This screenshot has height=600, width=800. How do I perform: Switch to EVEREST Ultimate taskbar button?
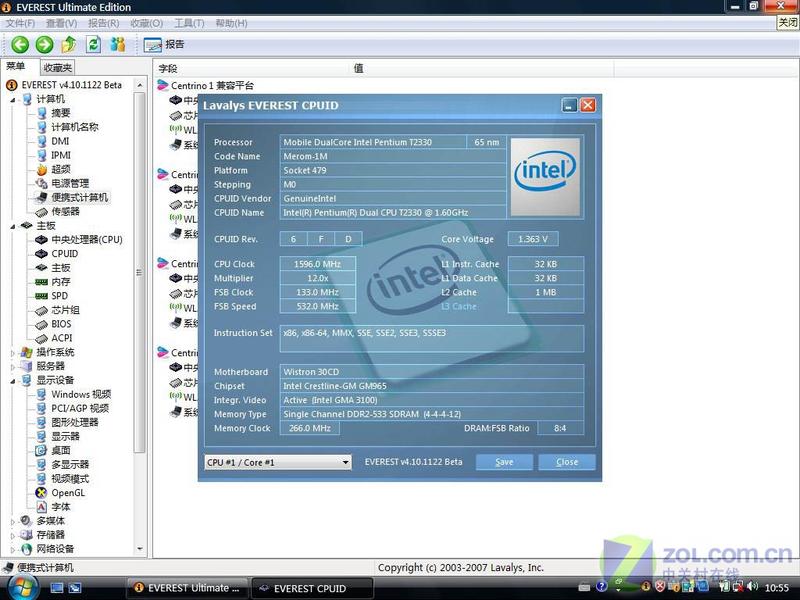coord(187,588)
